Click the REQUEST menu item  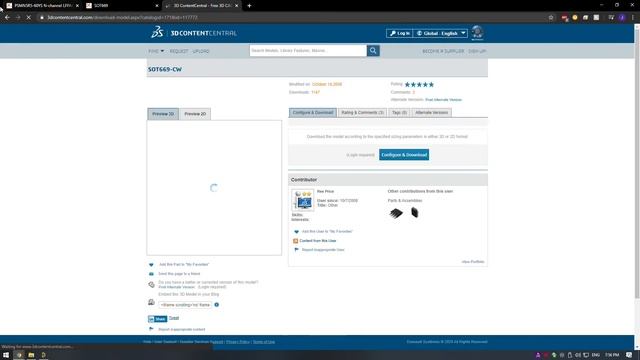click(179, 51)
